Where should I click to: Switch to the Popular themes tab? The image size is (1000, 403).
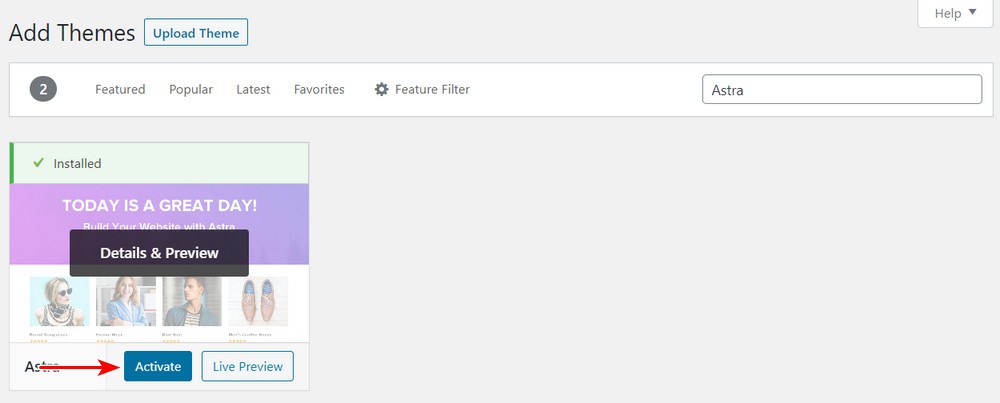pos(191,89)
